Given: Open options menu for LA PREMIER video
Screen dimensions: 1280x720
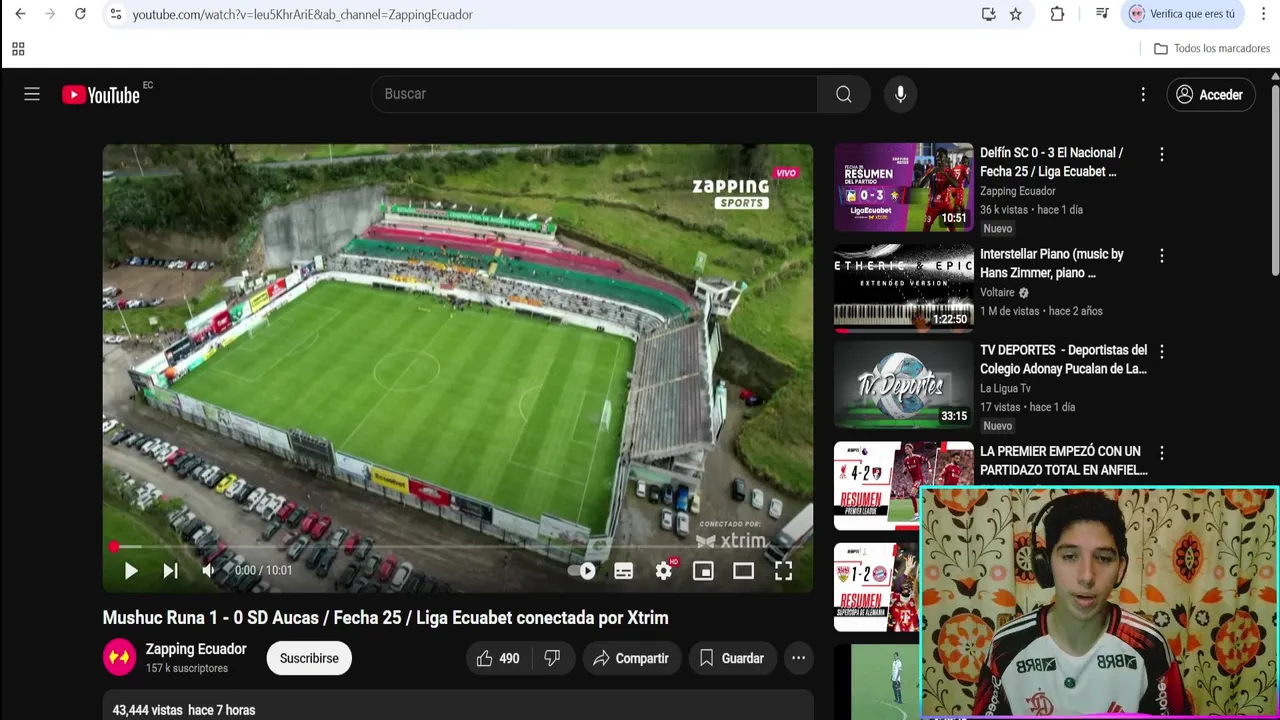Looking at the screenshot, I should 1161,452.
